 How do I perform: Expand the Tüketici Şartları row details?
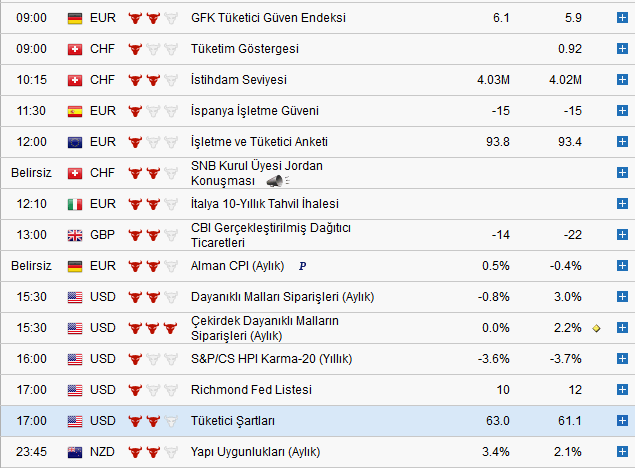tap(621, 421)
